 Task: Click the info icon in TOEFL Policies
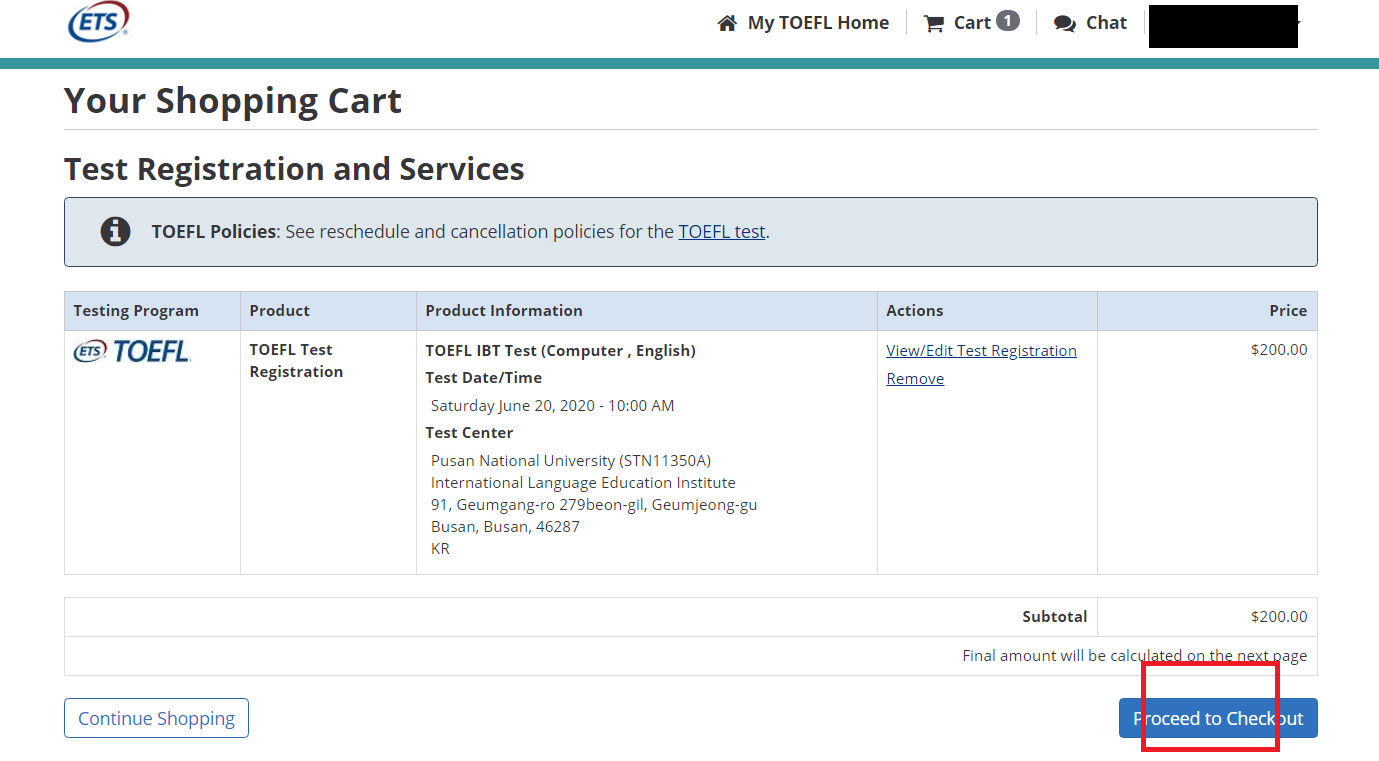[x=115, y=231]
